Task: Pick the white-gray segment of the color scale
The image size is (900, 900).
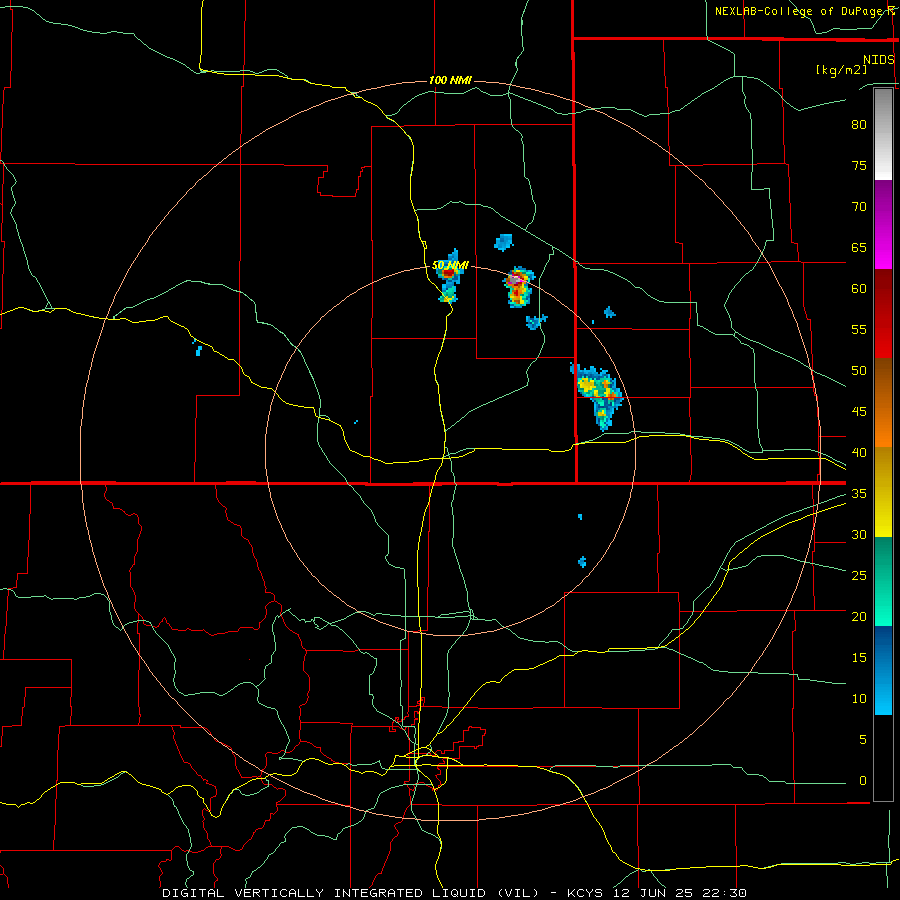Action: (x=883, y=134)
